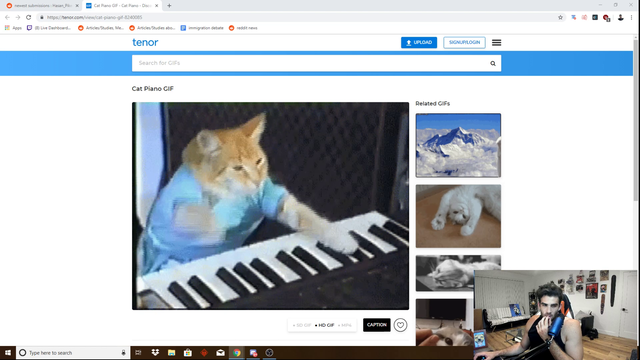Open the white cat stretching GIF
This screenshot has height=360, width=640.
458,216
